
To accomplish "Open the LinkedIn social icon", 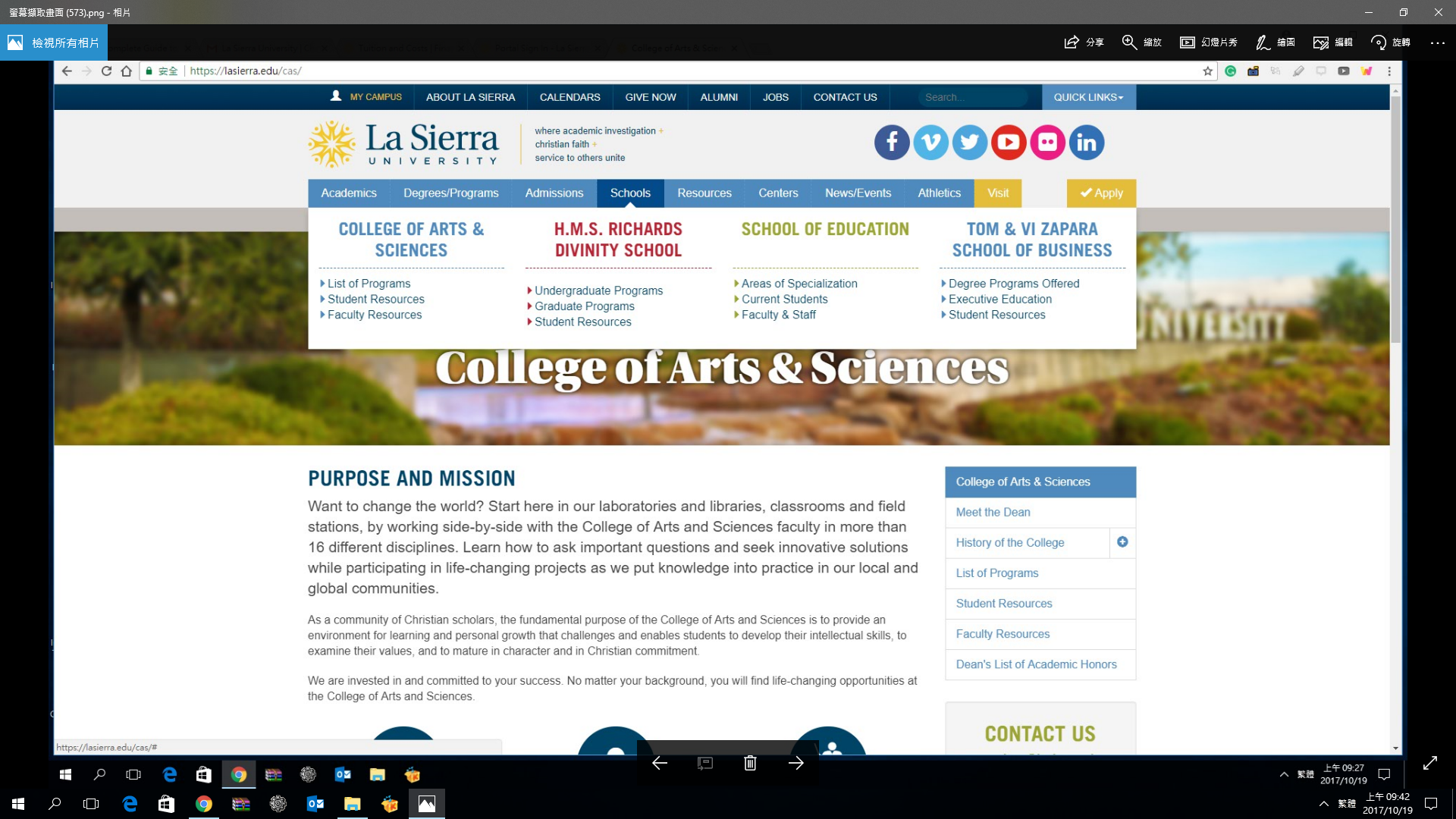I will 1086,143.
